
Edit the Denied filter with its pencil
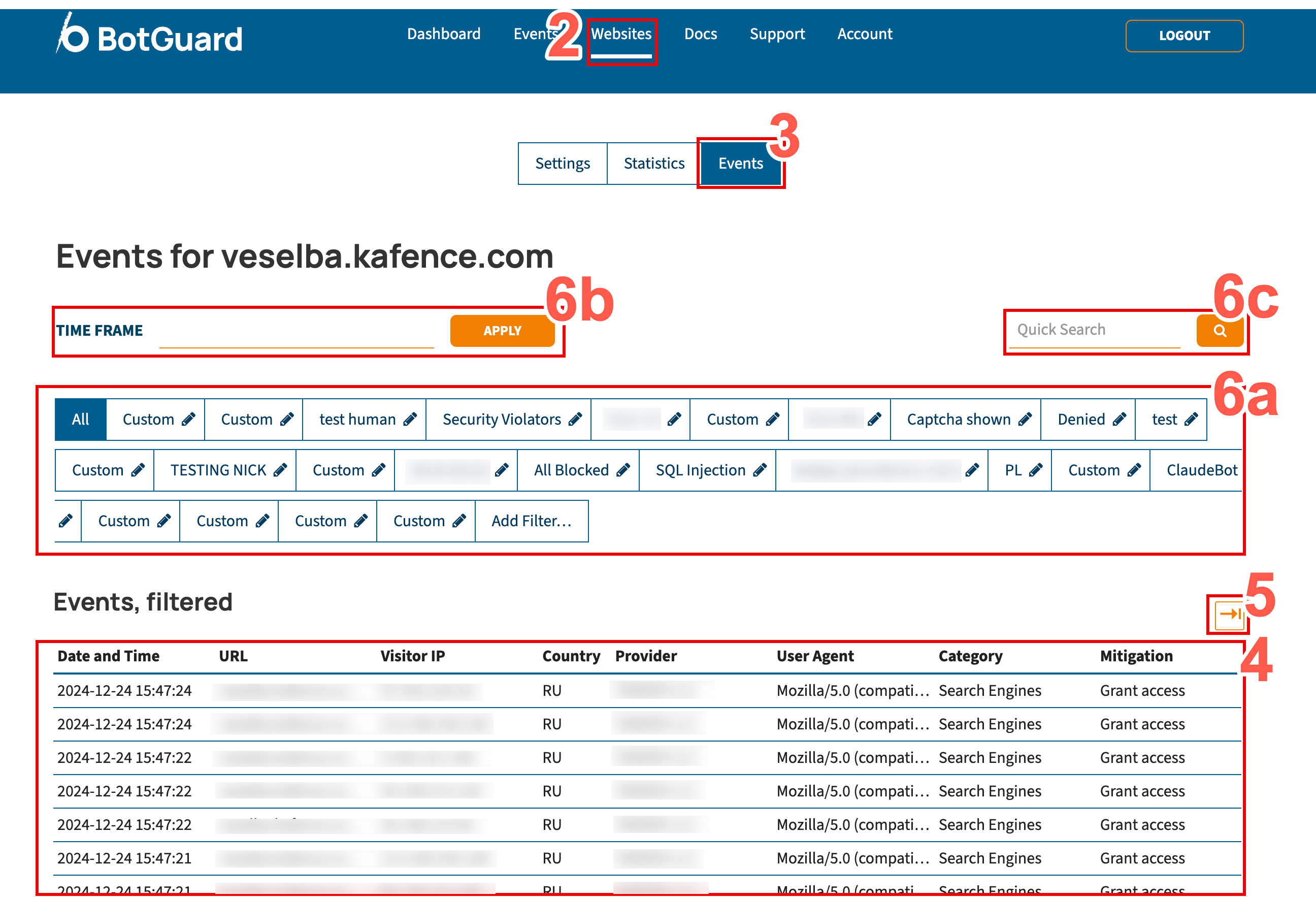(x=1120, y=420)
